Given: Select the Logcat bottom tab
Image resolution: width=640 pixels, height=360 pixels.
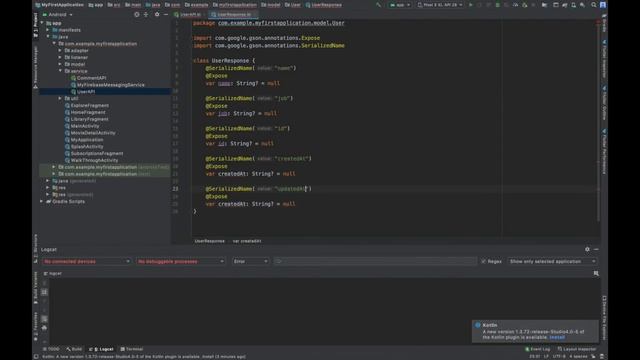Looking at the screenshot, I should (x=102, y=349).
